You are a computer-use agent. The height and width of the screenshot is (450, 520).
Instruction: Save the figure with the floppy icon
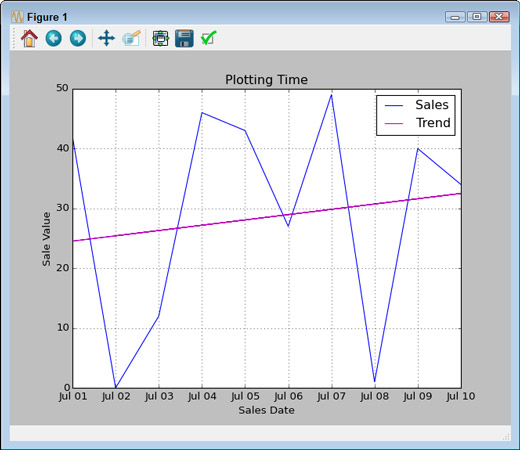[x=184, y=38]
